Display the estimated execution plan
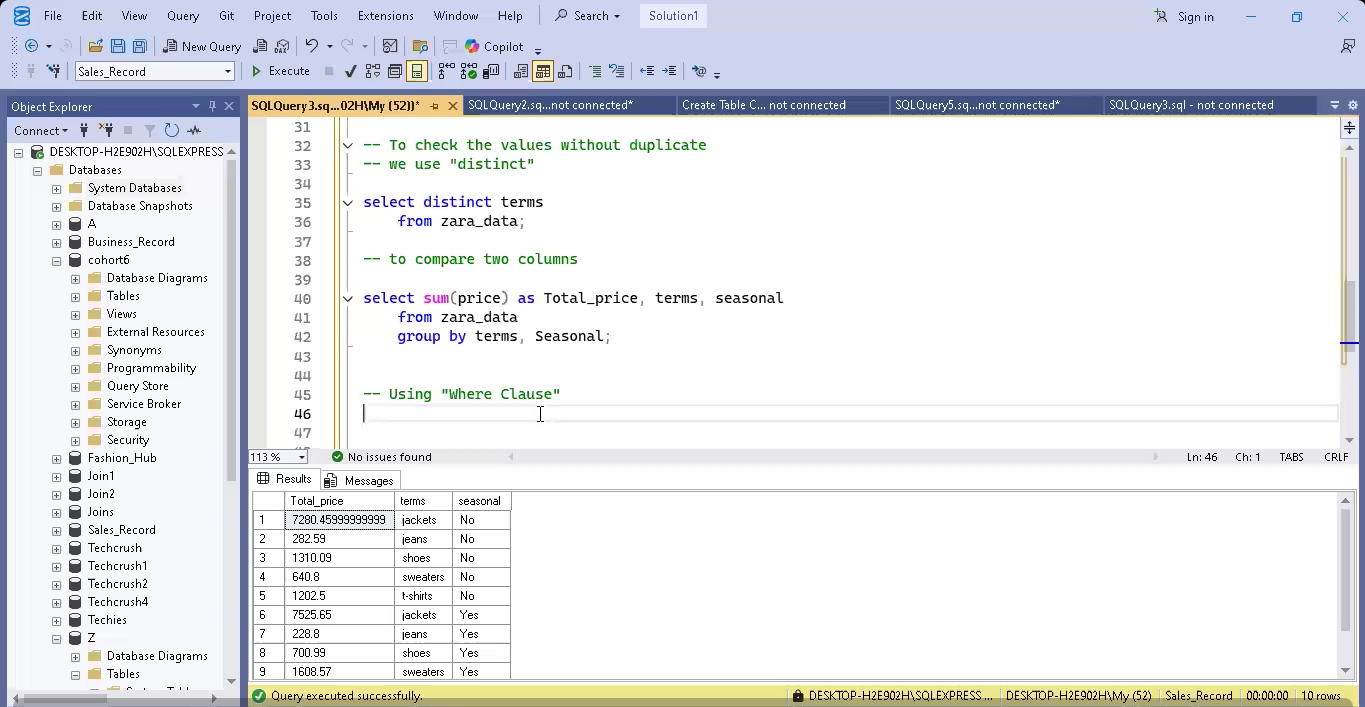The height and width of the screenshot is (707, 1365). click(373, 71)
